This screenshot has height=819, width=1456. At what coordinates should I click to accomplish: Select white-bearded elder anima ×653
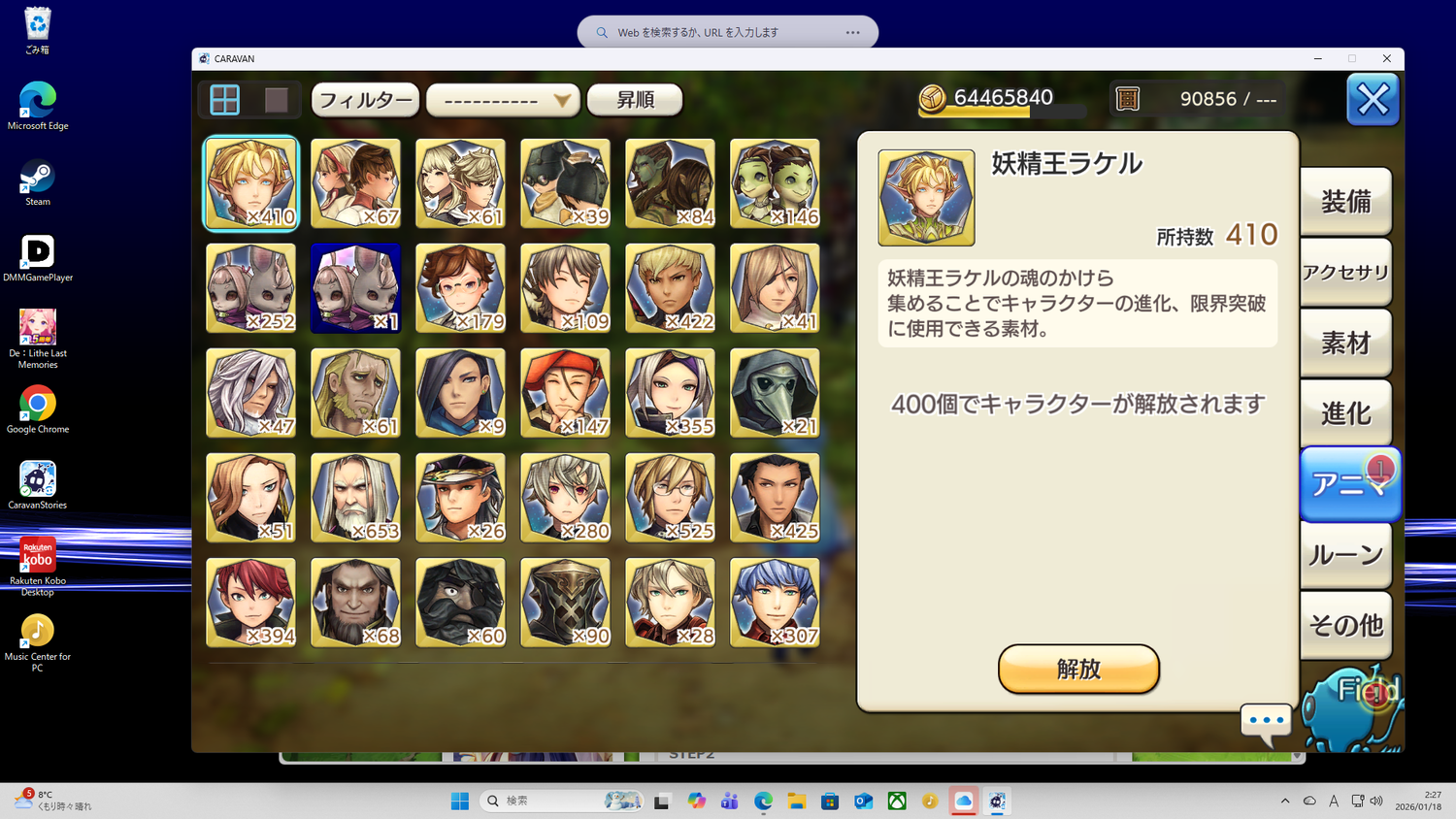pos(355,497)
